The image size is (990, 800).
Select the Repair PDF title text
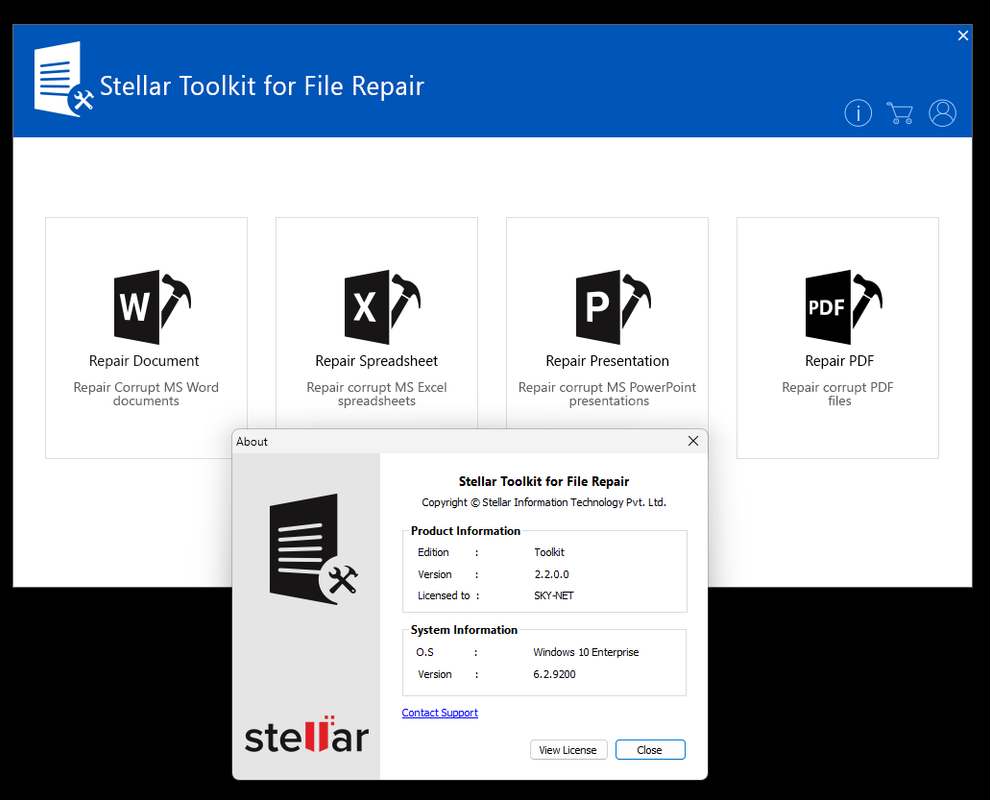[x=839, y=361]
